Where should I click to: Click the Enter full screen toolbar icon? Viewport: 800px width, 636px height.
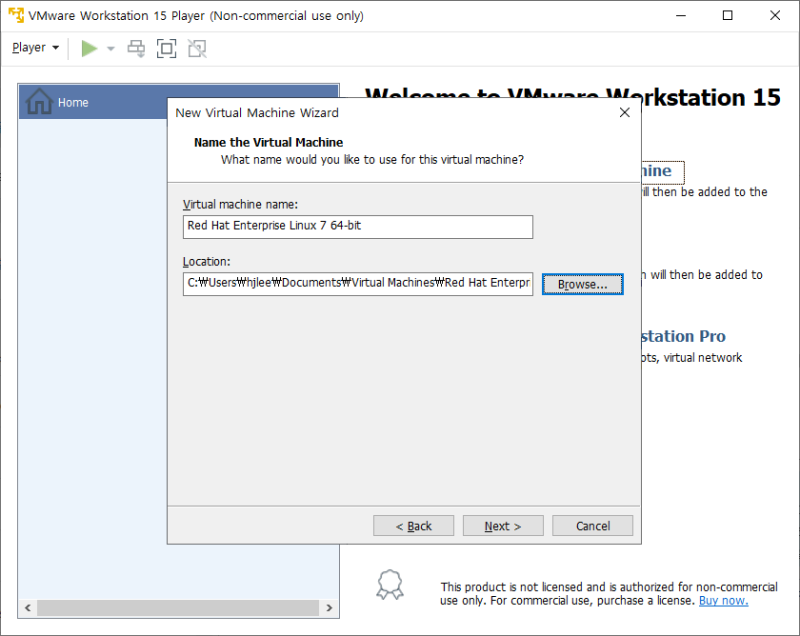point(166,47)
